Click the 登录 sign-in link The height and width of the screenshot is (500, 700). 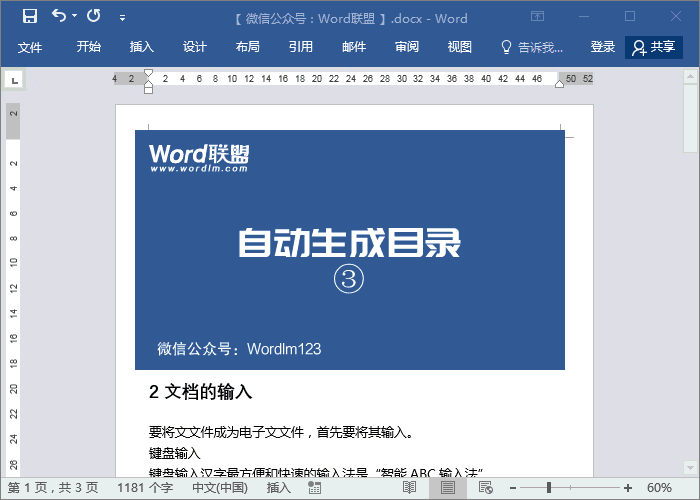coord(603,46)
